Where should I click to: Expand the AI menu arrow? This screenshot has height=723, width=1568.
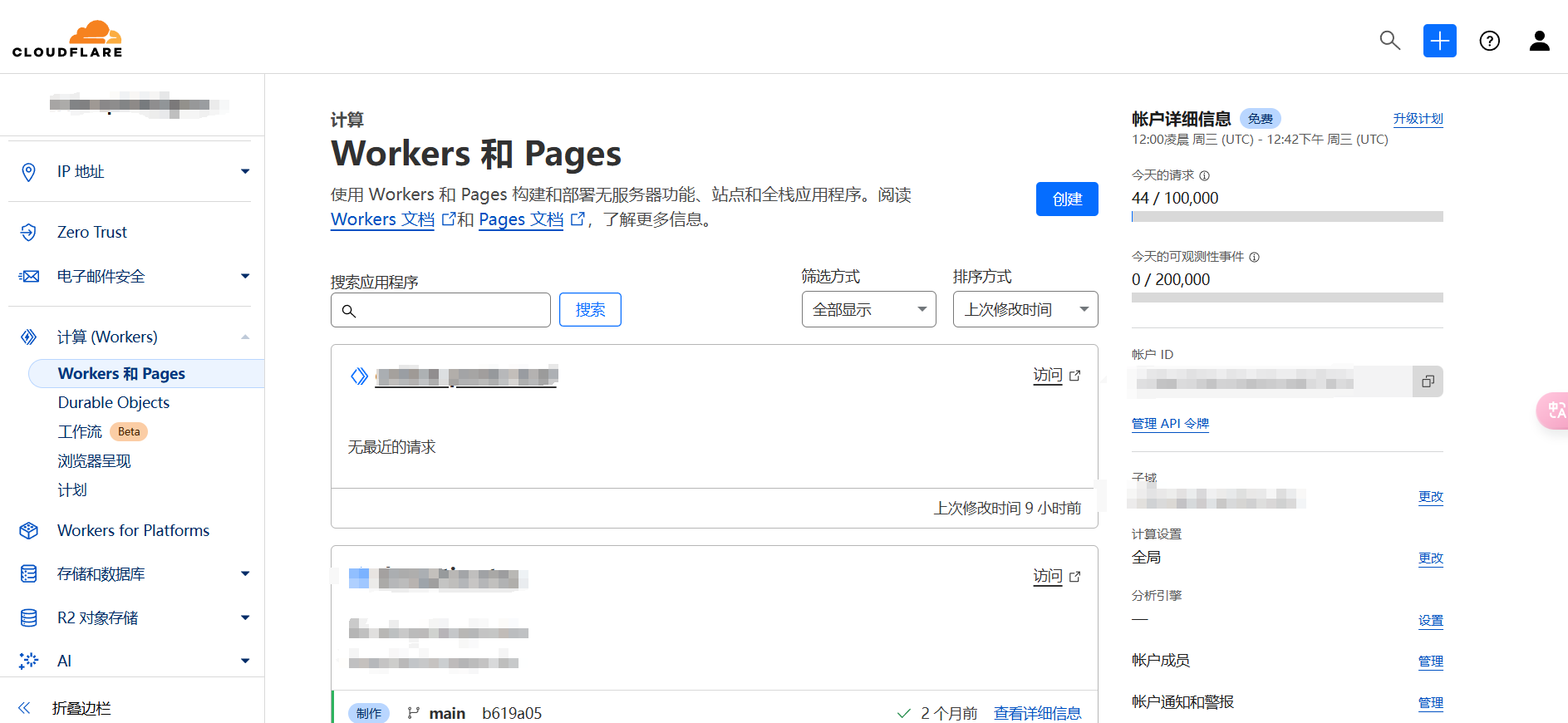coord(245,661)
